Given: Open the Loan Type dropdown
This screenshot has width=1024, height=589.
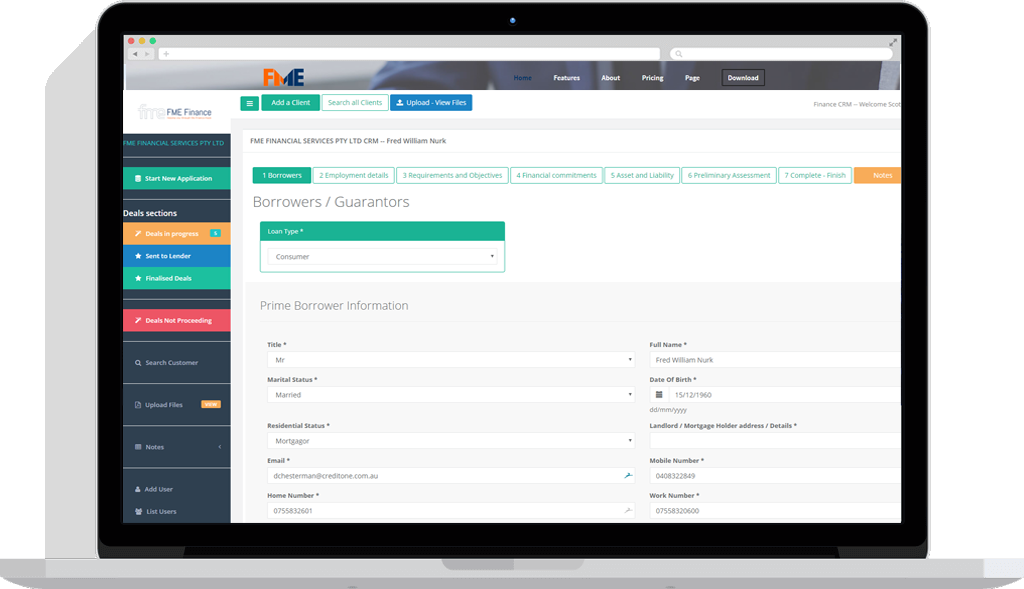Looking at the screenshot, I should point(382,257).
